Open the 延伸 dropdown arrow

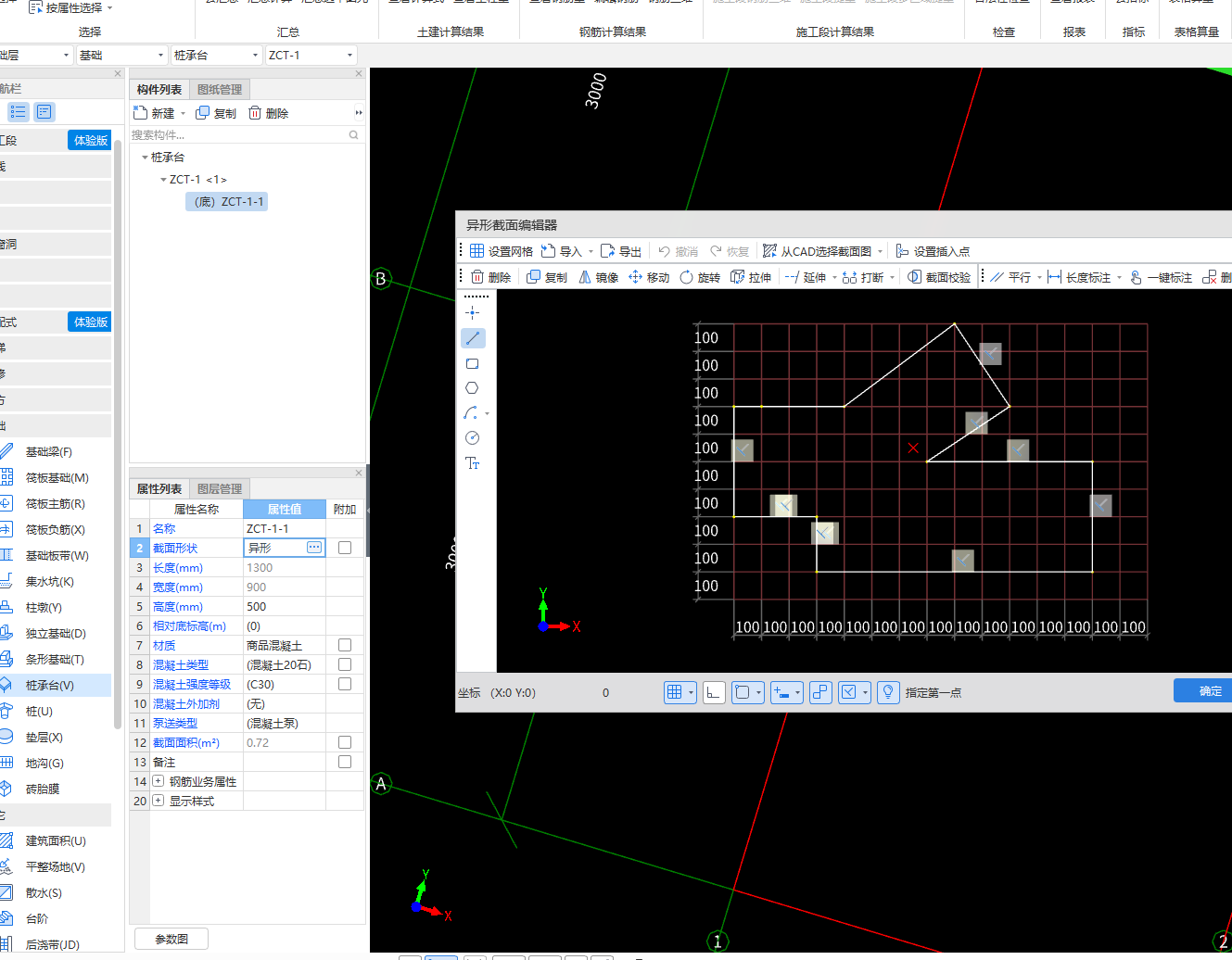coord(834,277)
